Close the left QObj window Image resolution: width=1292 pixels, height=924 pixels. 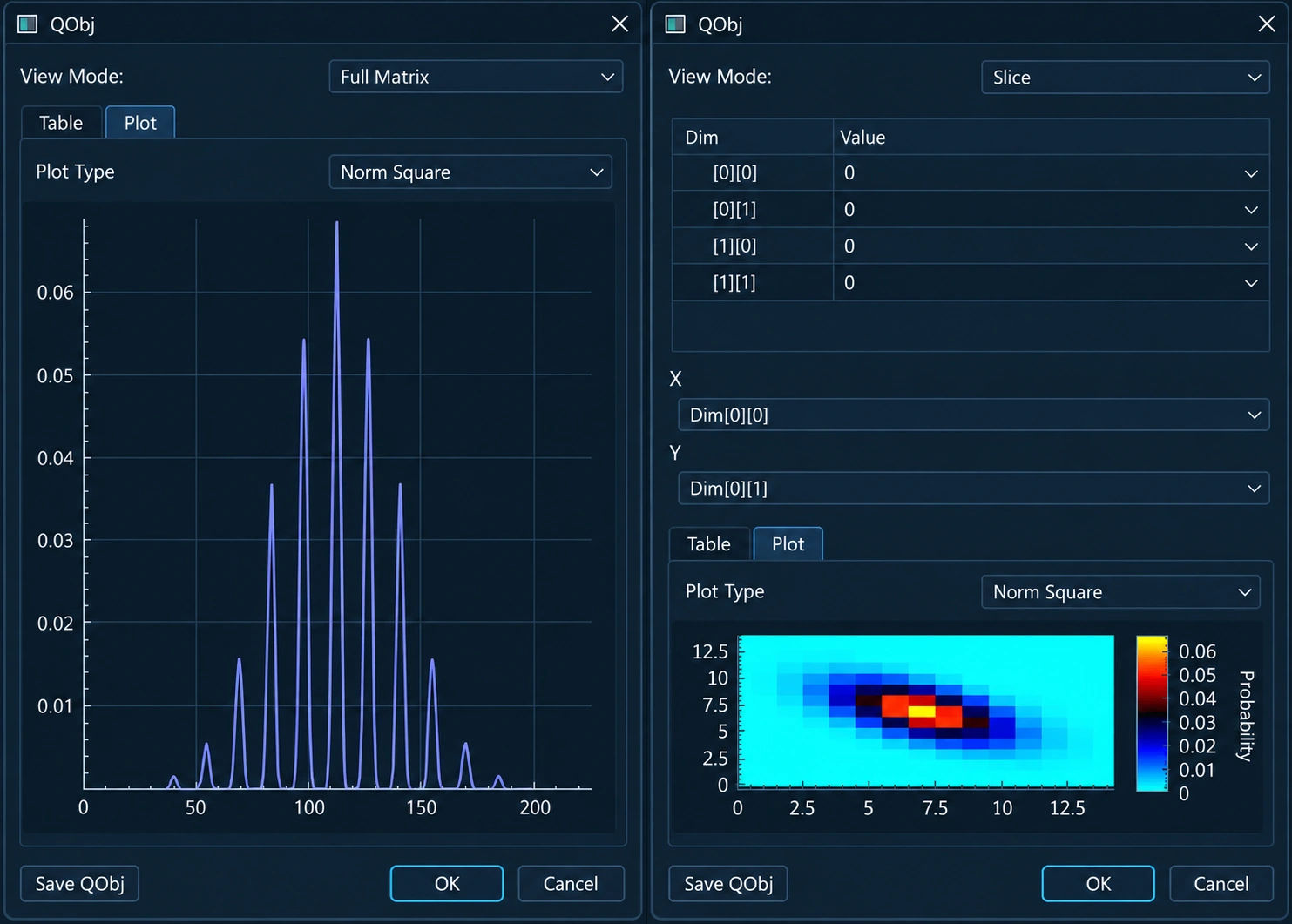pos(619,24)
